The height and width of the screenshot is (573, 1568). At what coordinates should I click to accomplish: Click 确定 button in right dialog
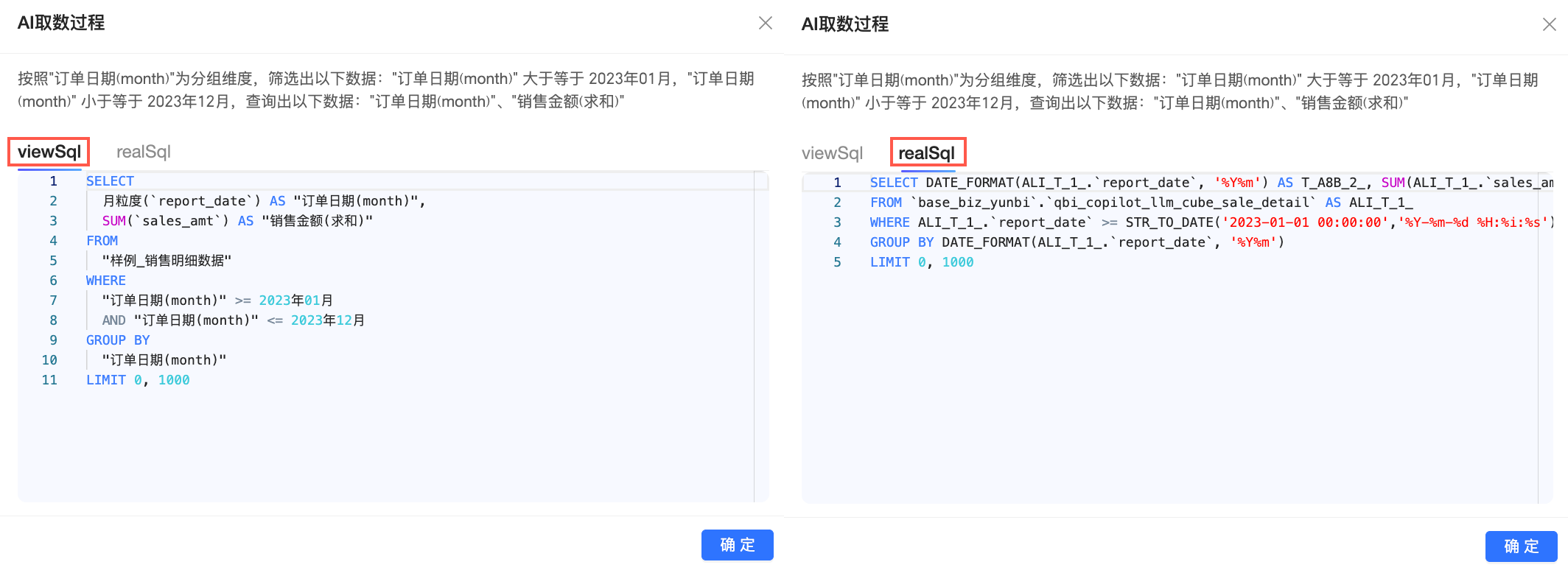click(x=1522, y=546)
